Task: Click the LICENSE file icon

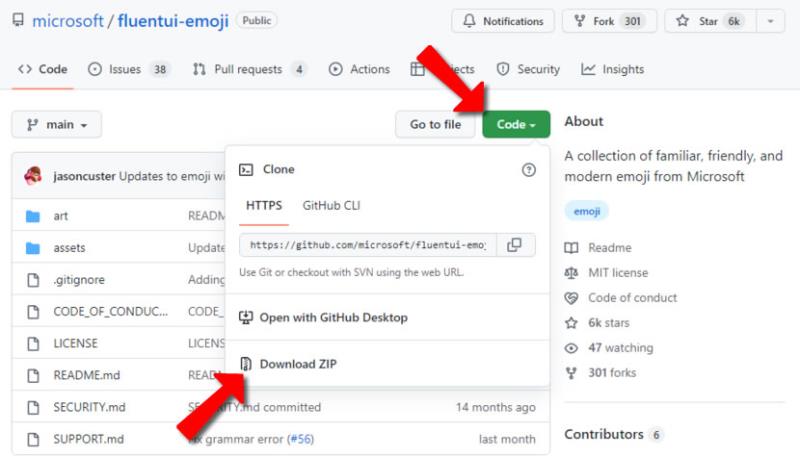Action: pos(33,343)
